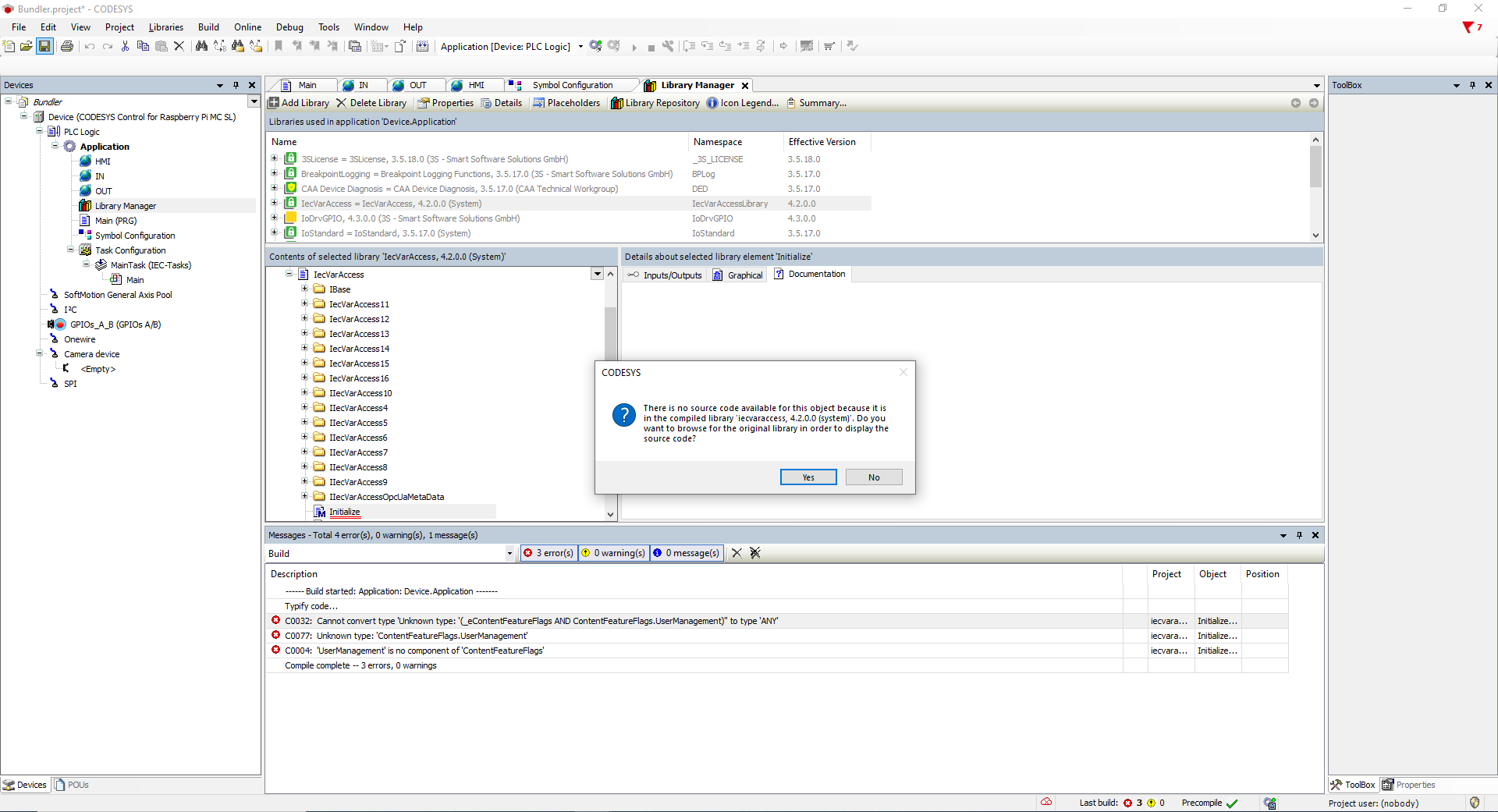Select the C0077 Unknown type error row
1498x812 pixels.
click(421, 636)
